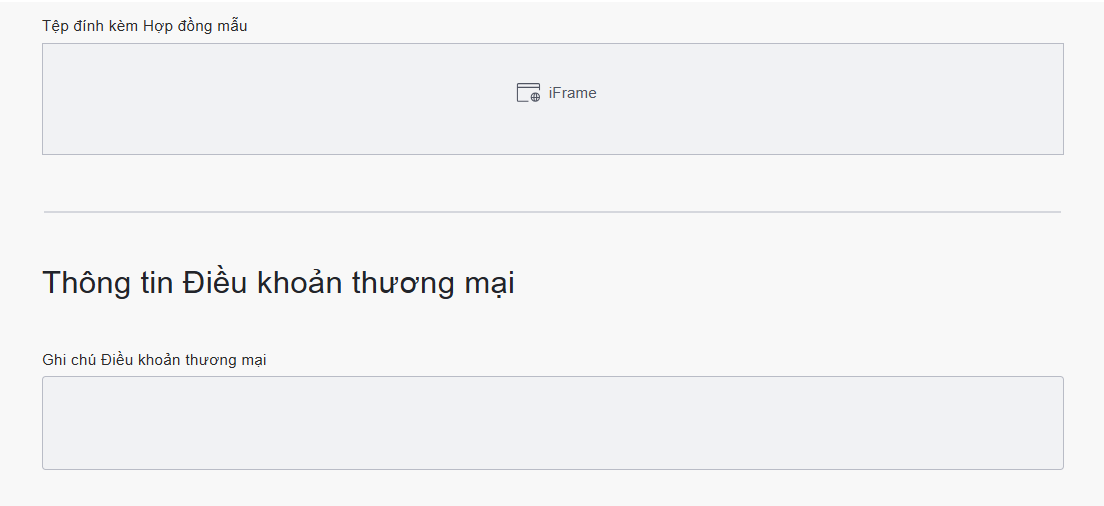Click the horizontal section divider line

[x=552, y=212]
